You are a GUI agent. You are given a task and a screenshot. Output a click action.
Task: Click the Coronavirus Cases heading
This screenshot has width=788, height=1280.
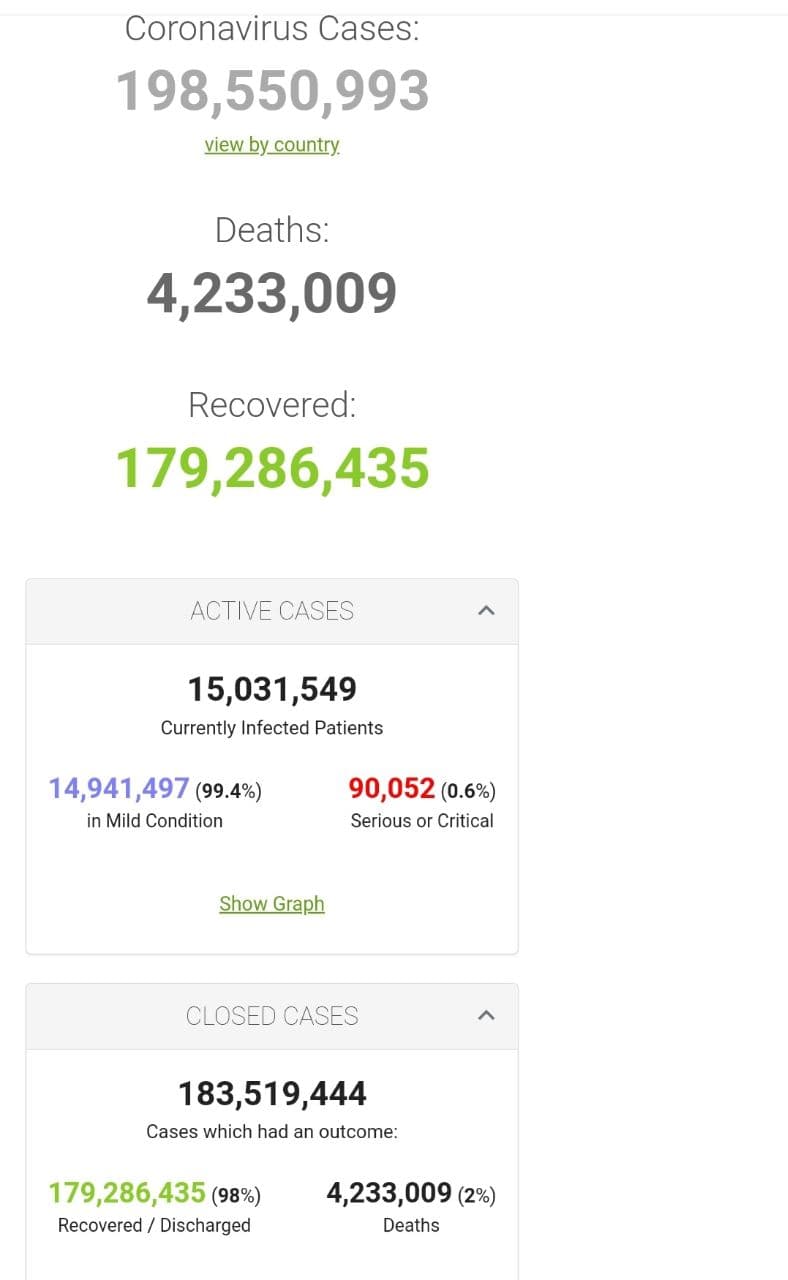(x=272, y=28)
